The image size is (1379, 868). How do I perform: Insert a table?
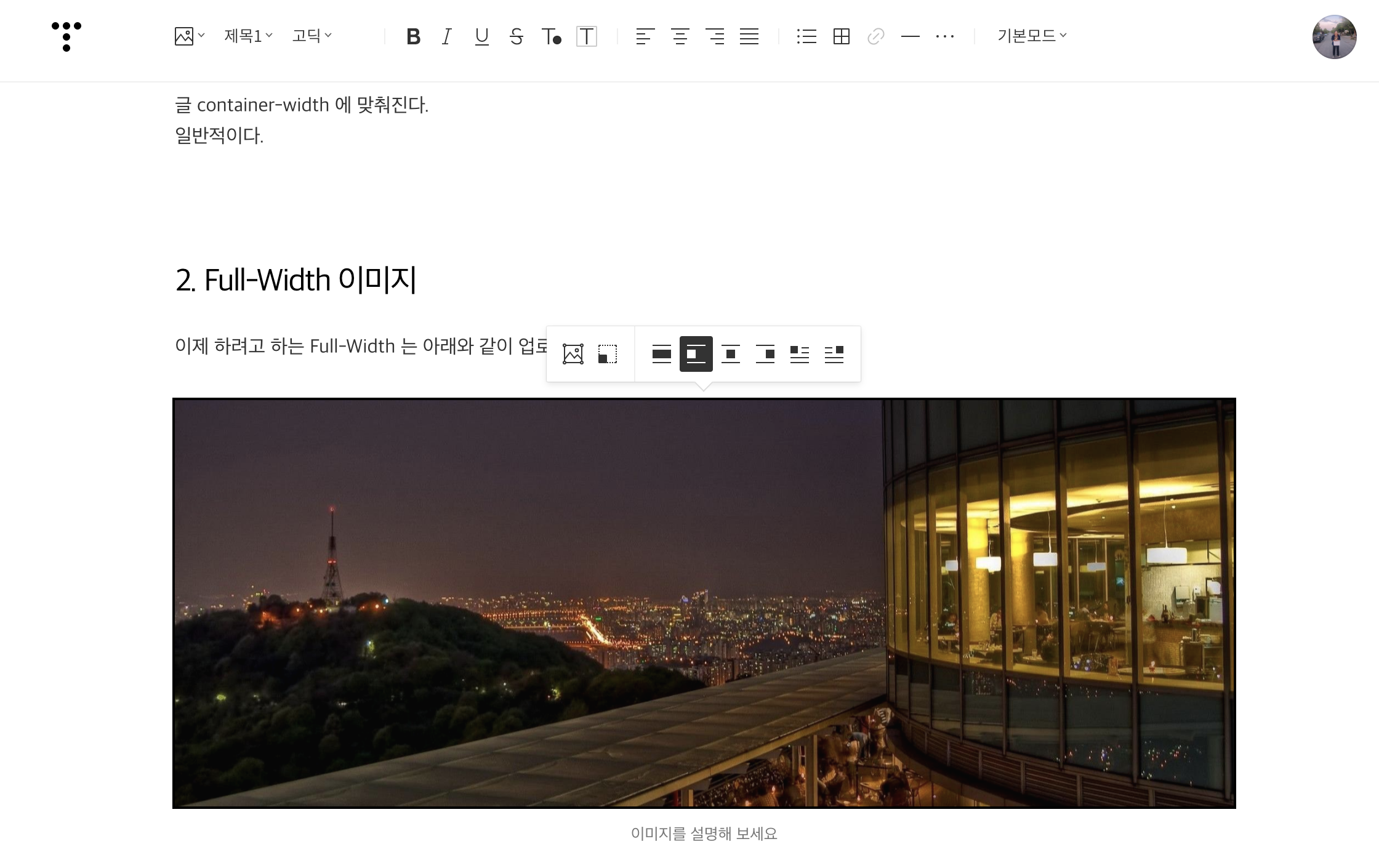click(841, 37)
